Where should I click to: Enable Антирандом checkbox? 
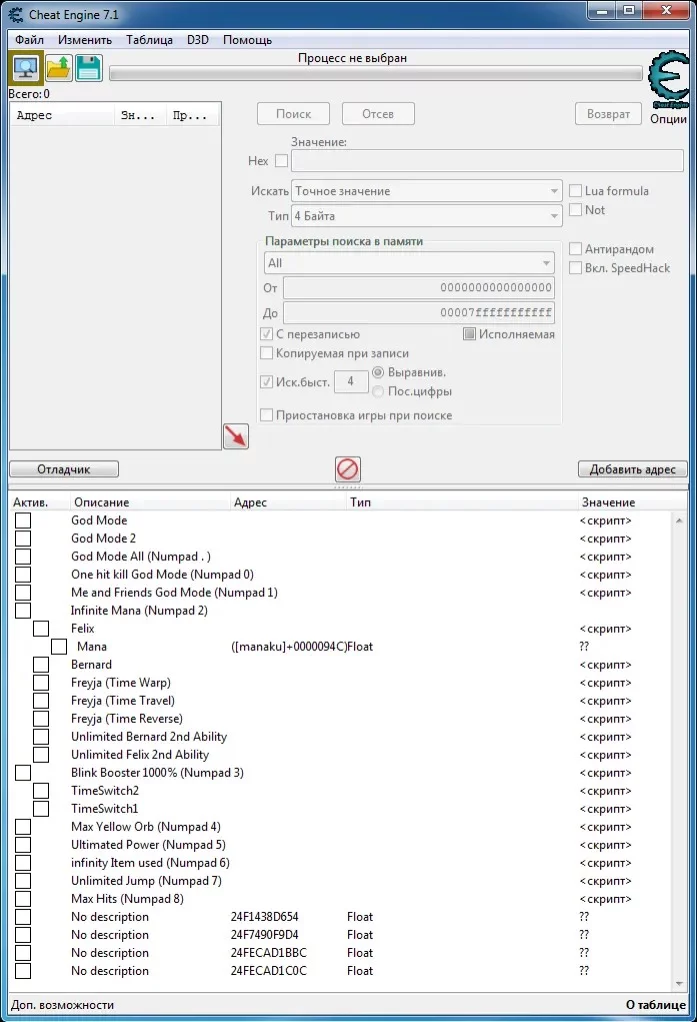tap(575, 249)
